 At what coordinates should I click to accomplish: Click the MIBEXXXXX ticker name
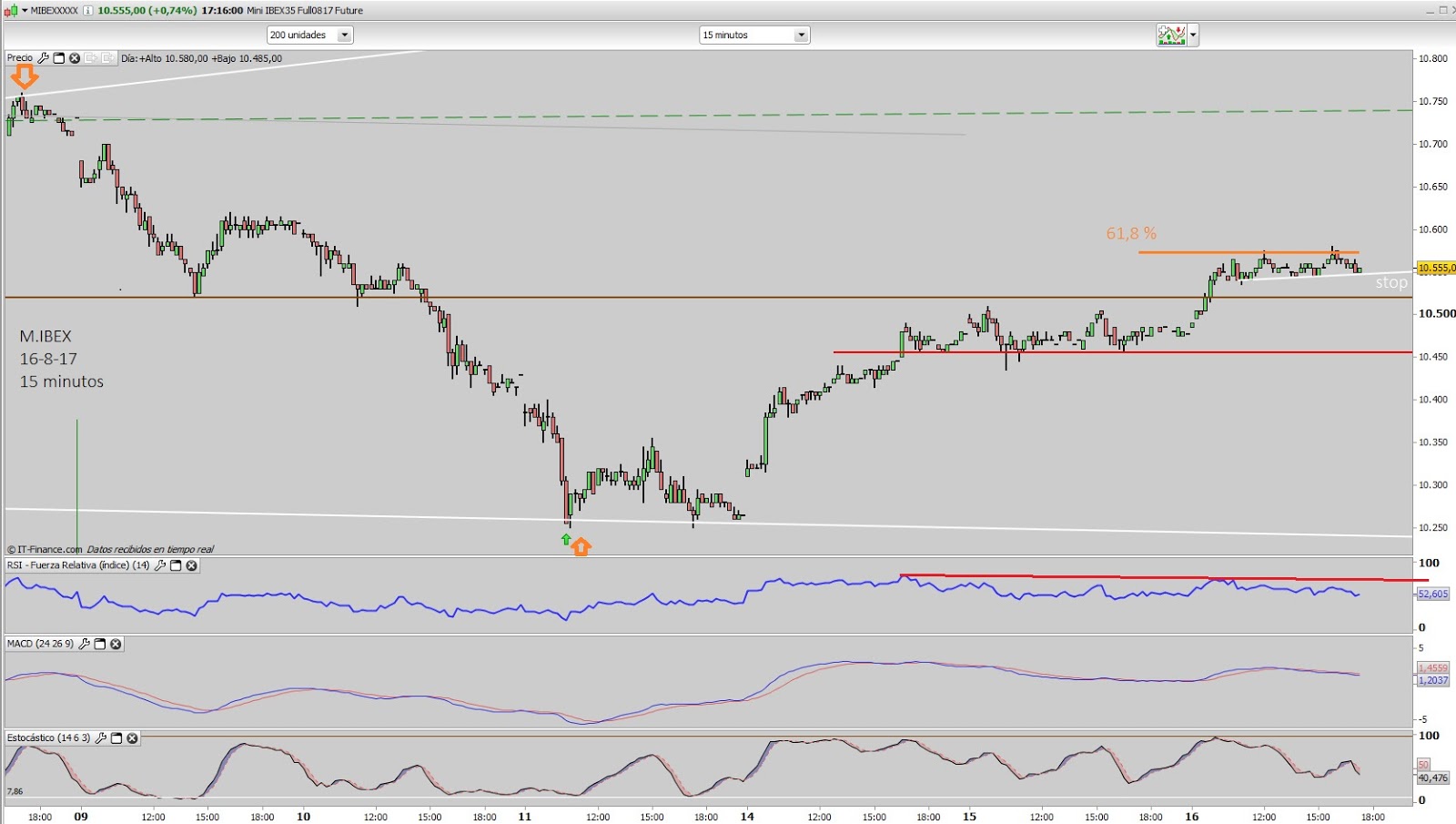tap(55, 10)
